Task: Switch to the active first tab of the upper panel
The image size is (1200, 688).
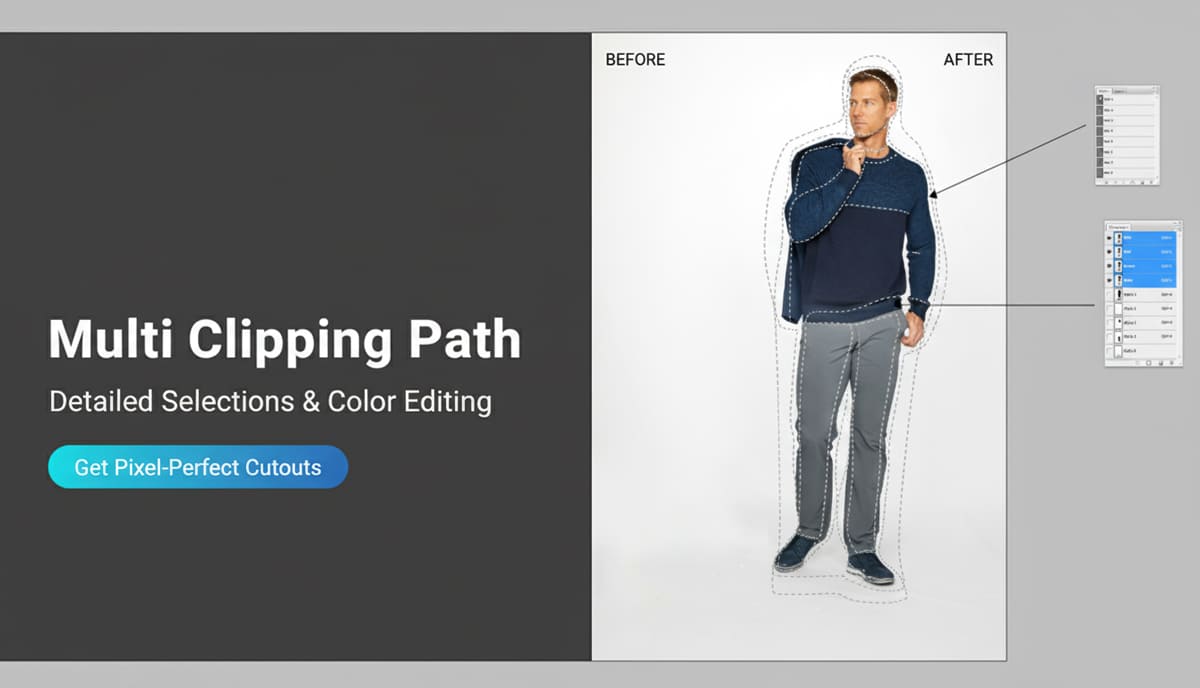Action: [x=1104, y=91]
